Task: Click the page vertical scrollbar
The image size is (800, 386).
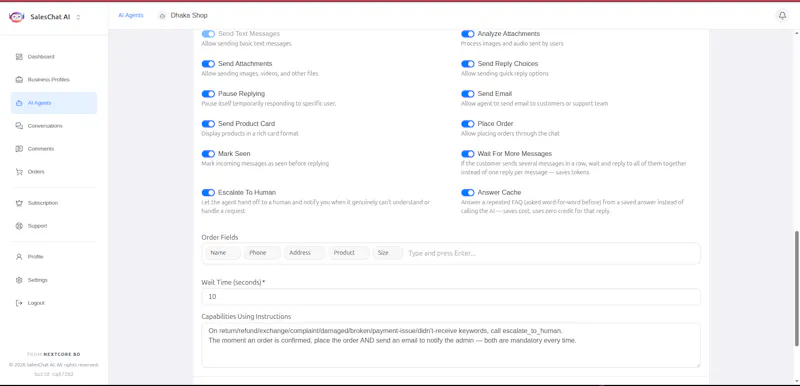Action: click(x=796, y=288)
